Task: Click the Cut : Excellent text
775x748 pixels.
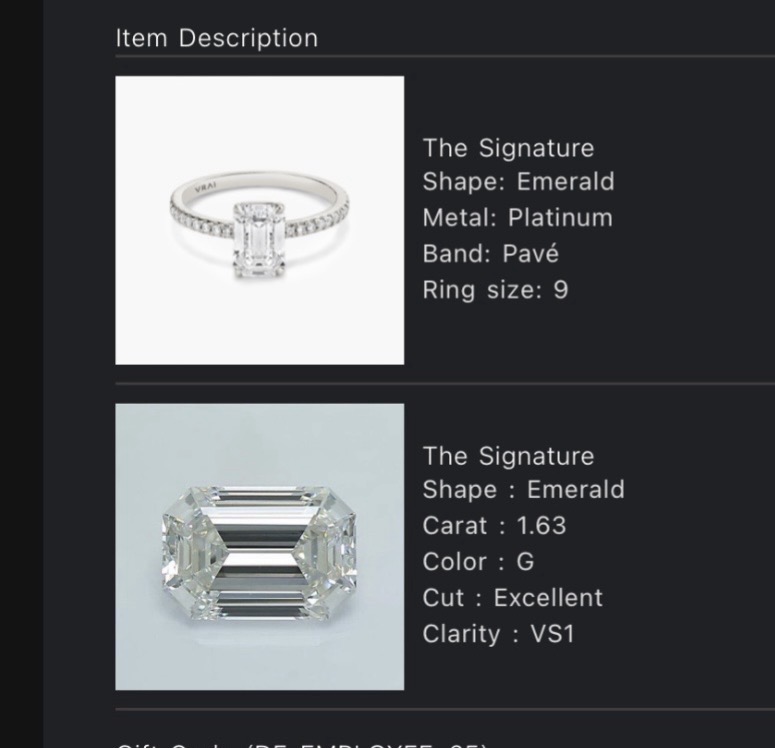Action: point(512,598)
